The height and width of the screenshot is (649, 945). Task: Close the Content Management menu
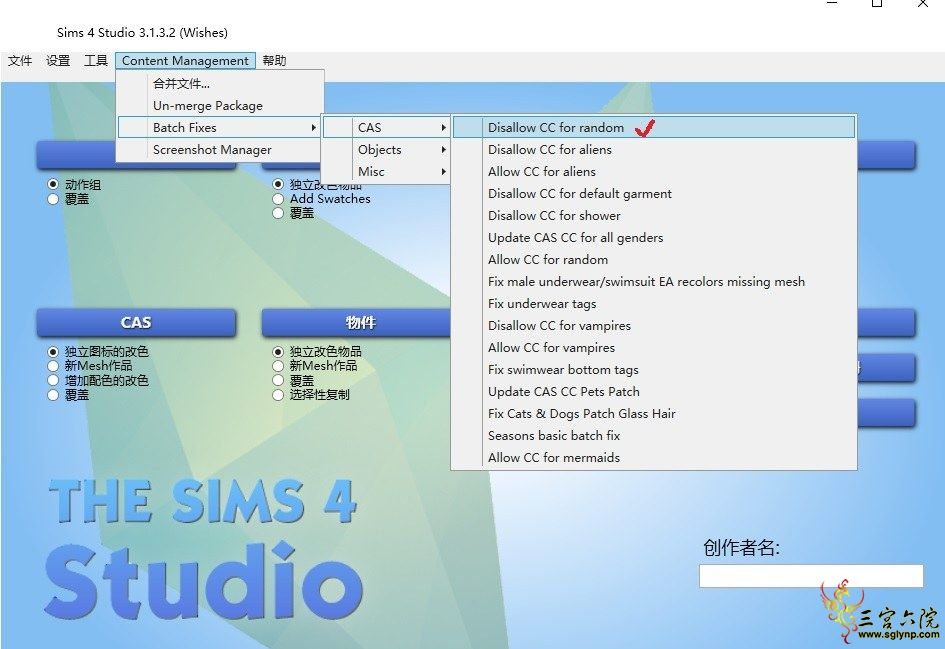(x=185, y=61)
